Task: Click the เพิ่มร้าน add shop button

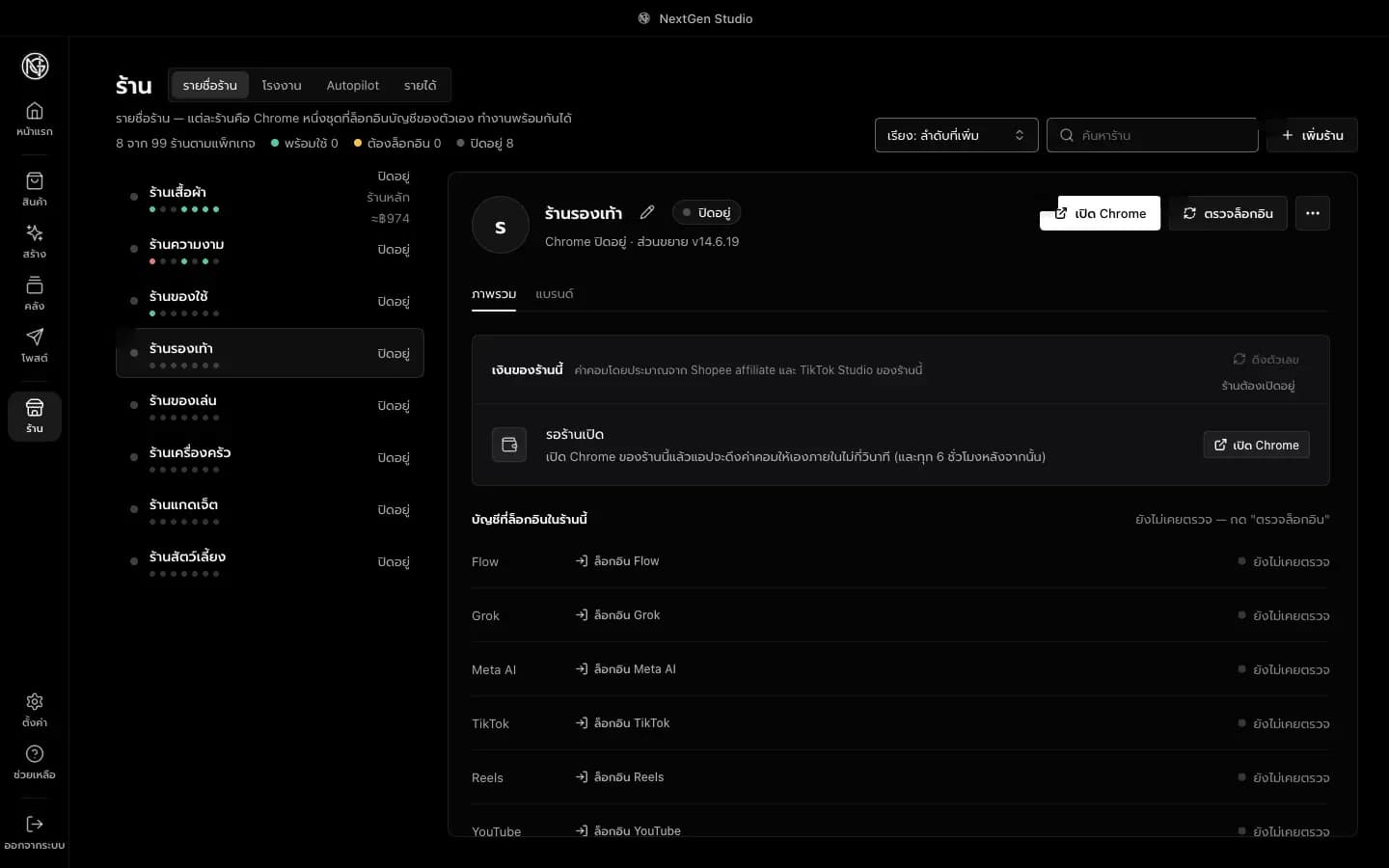Action: point(1312,135)
